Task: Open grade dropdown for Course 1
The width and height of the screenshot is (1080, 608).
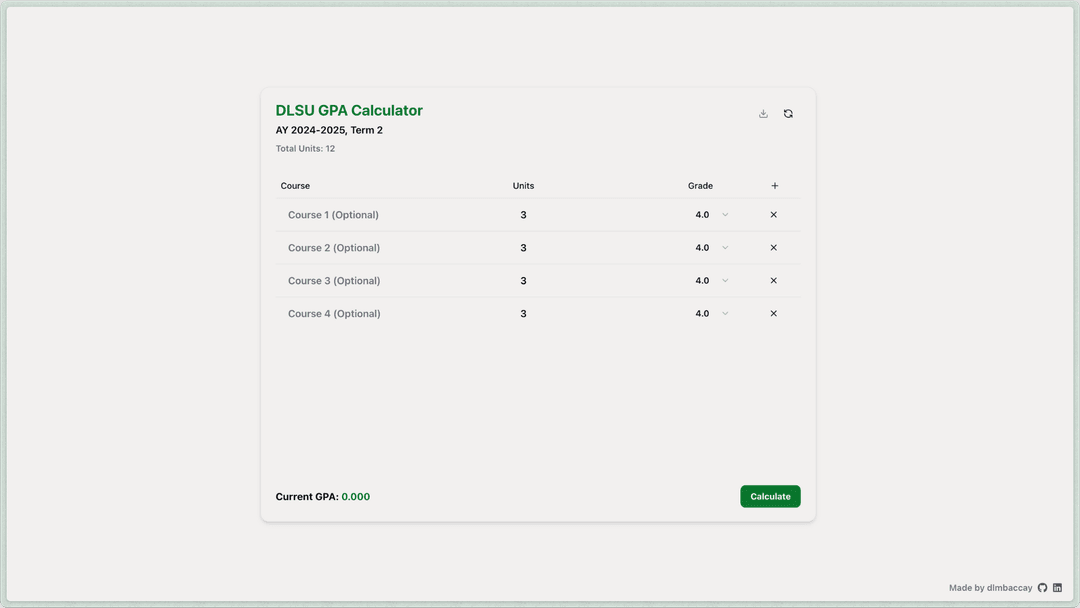Action: pyautogui.click(x=712, y=215)
